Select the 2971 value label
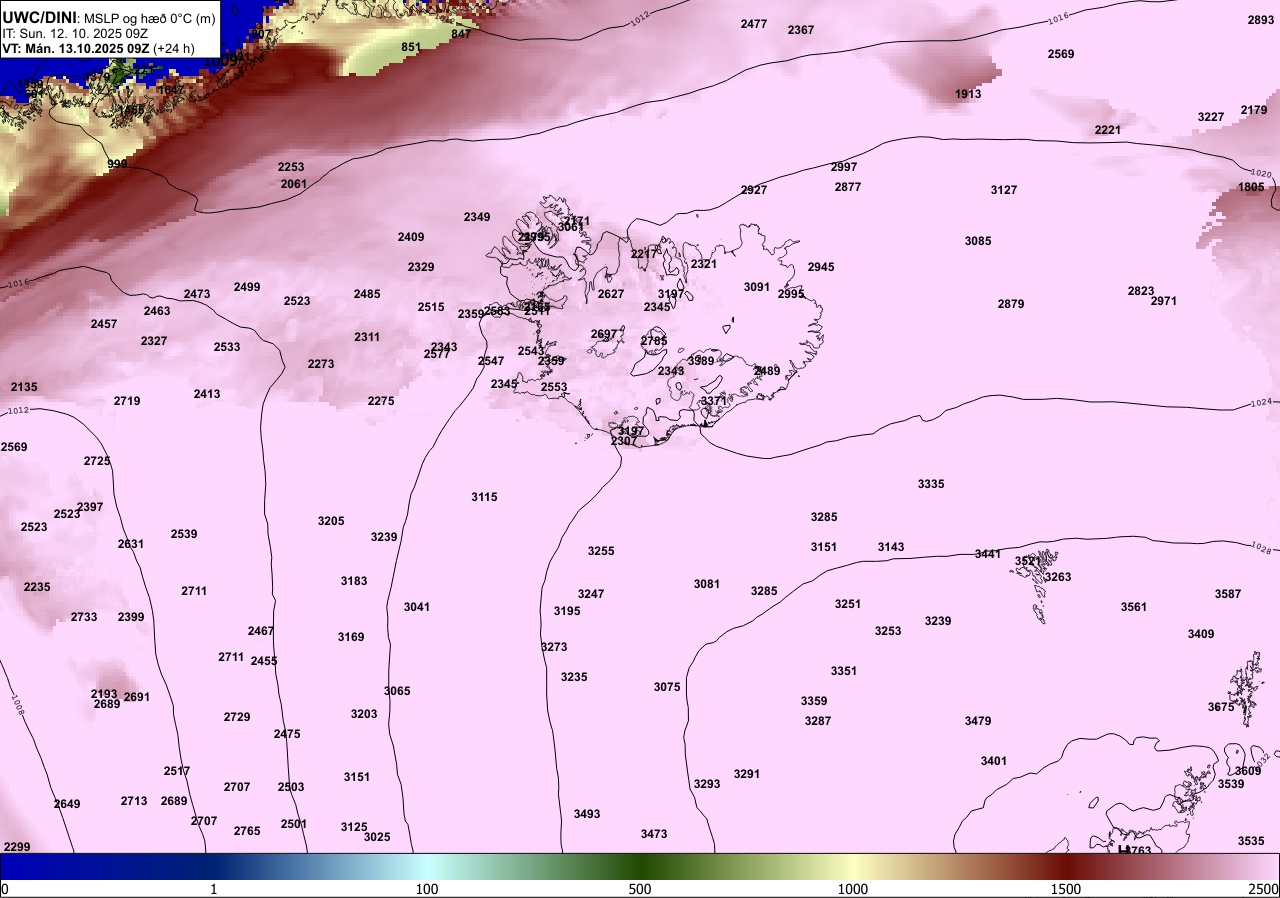Screen dimensions: 1280x898 [1164, 301]
